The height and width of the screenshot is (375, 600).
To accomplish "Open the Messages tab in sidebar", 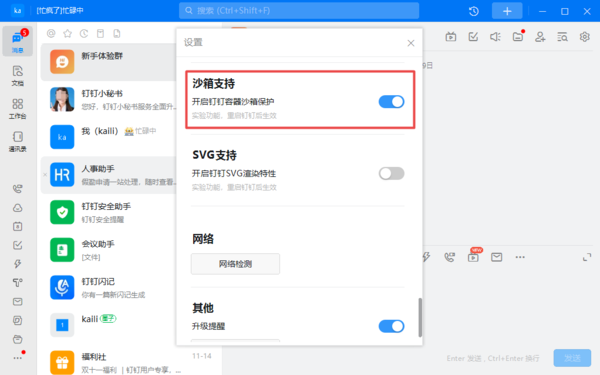I will pyautogui.click(x=18, y=41).
